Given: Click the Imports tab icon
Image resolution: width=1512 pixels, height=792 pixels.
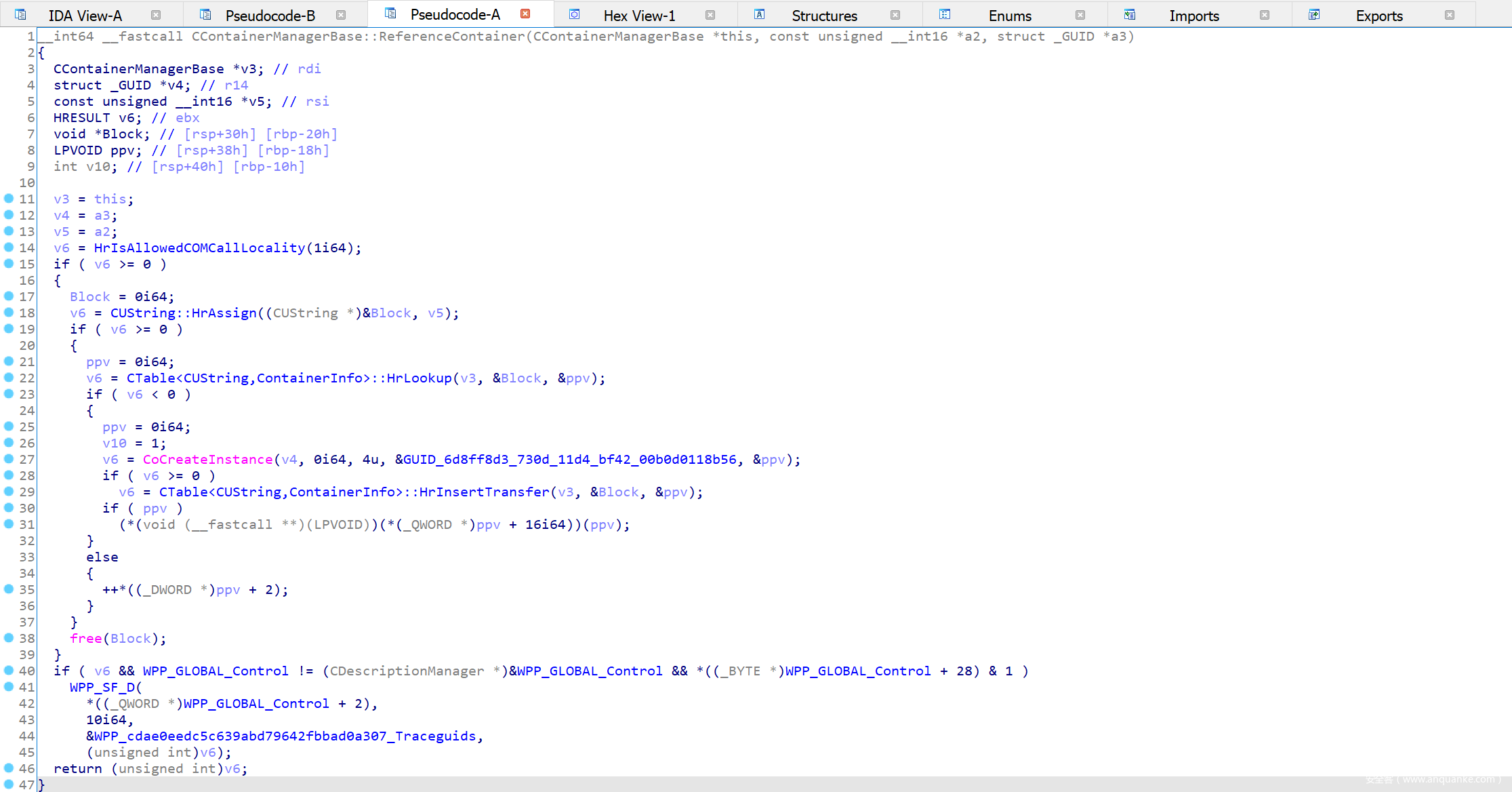Looking at the screenshot, I should [1130, 14].
